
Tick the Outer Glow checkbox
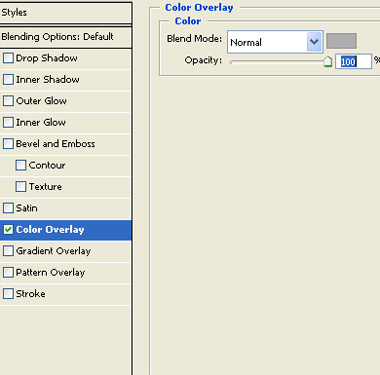click(x=8, y=101)
